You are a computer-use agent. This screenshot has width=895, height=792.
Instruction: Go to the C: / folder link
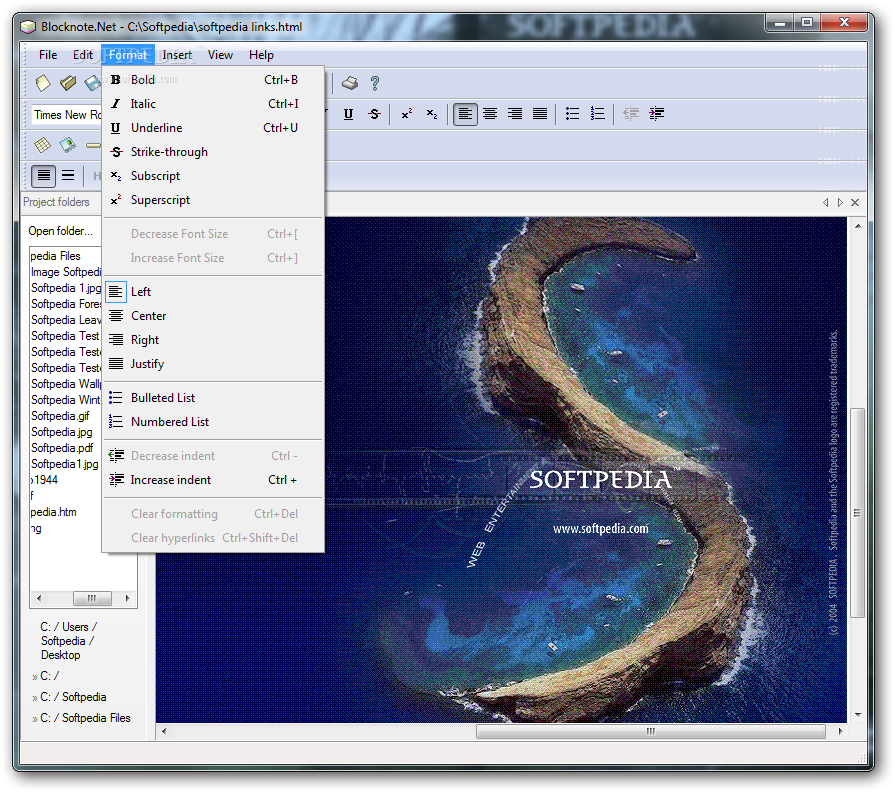point(50,676)
